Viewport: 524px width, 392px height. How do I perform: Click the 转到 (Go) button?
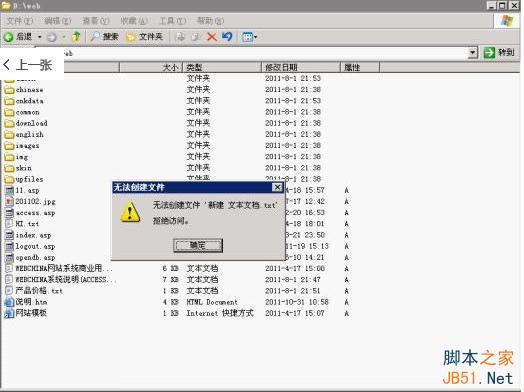499,52
